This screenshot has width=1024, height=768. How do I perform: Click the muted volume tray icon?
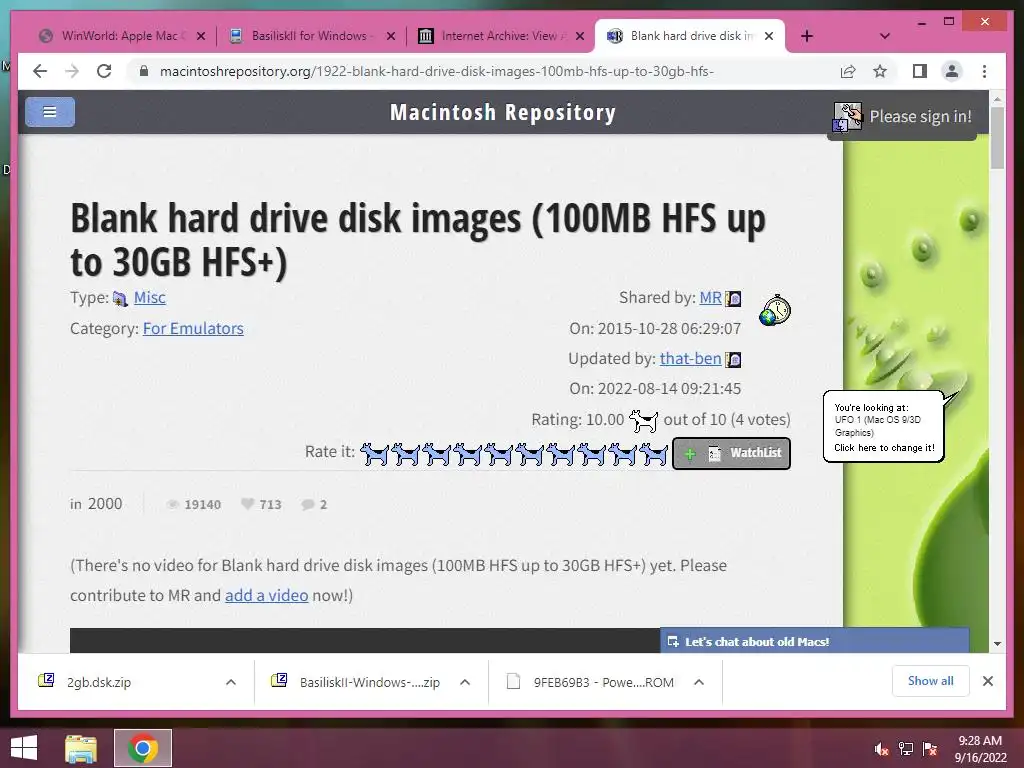pyautogui.click(x=881, y=749)
